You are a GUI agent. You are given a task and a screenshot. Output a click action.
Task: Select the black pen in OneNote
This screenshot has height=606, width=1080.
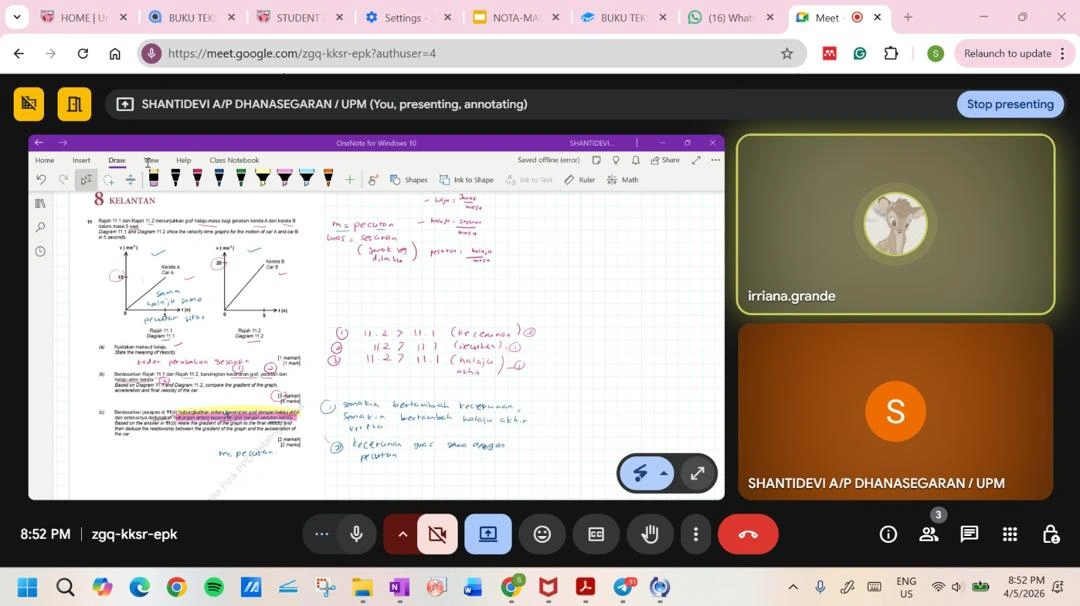pos(176,179)
